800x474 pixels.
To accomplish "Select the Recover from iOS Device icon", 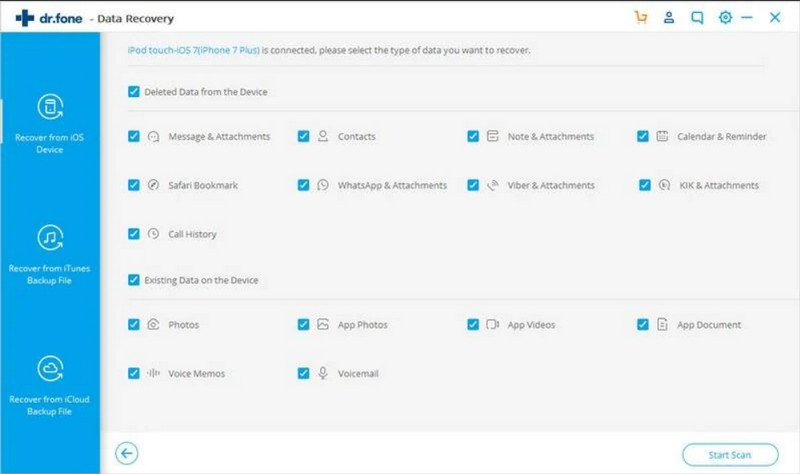I will coord(50,107).
